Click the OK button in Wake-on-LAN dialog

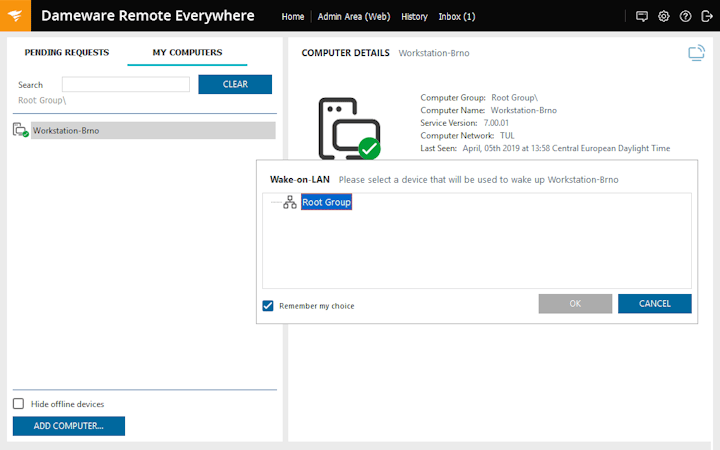point(575,304)
